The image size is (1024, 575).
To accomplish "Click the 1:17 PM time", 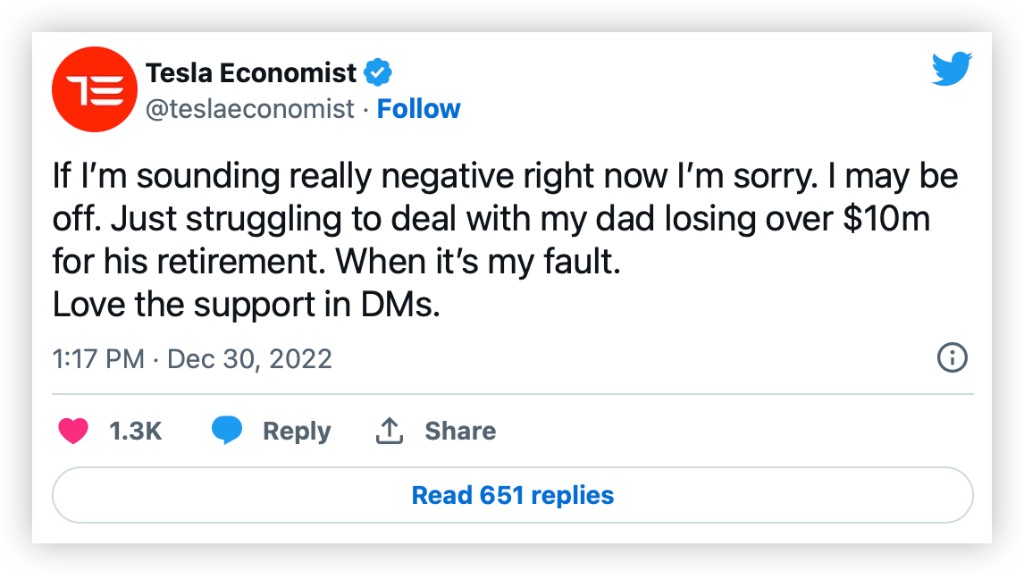I will point(98,359).
